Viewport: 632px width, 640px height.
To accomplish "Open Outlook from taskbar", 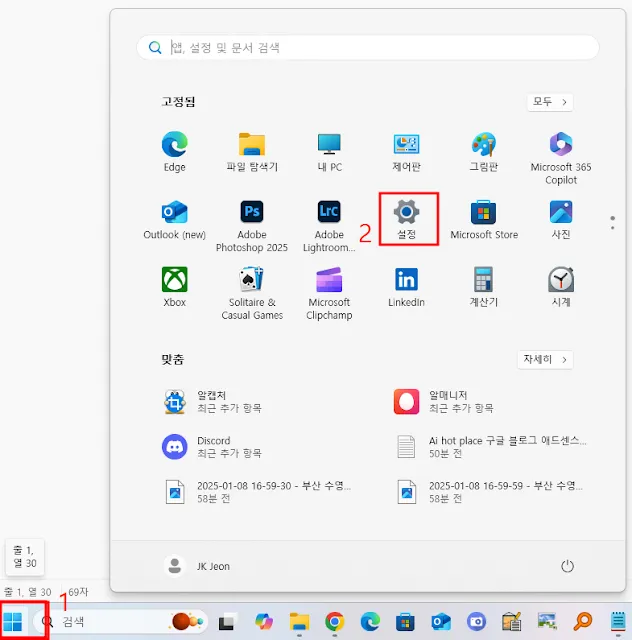I will pyautogui.click(x=441, y=622).
